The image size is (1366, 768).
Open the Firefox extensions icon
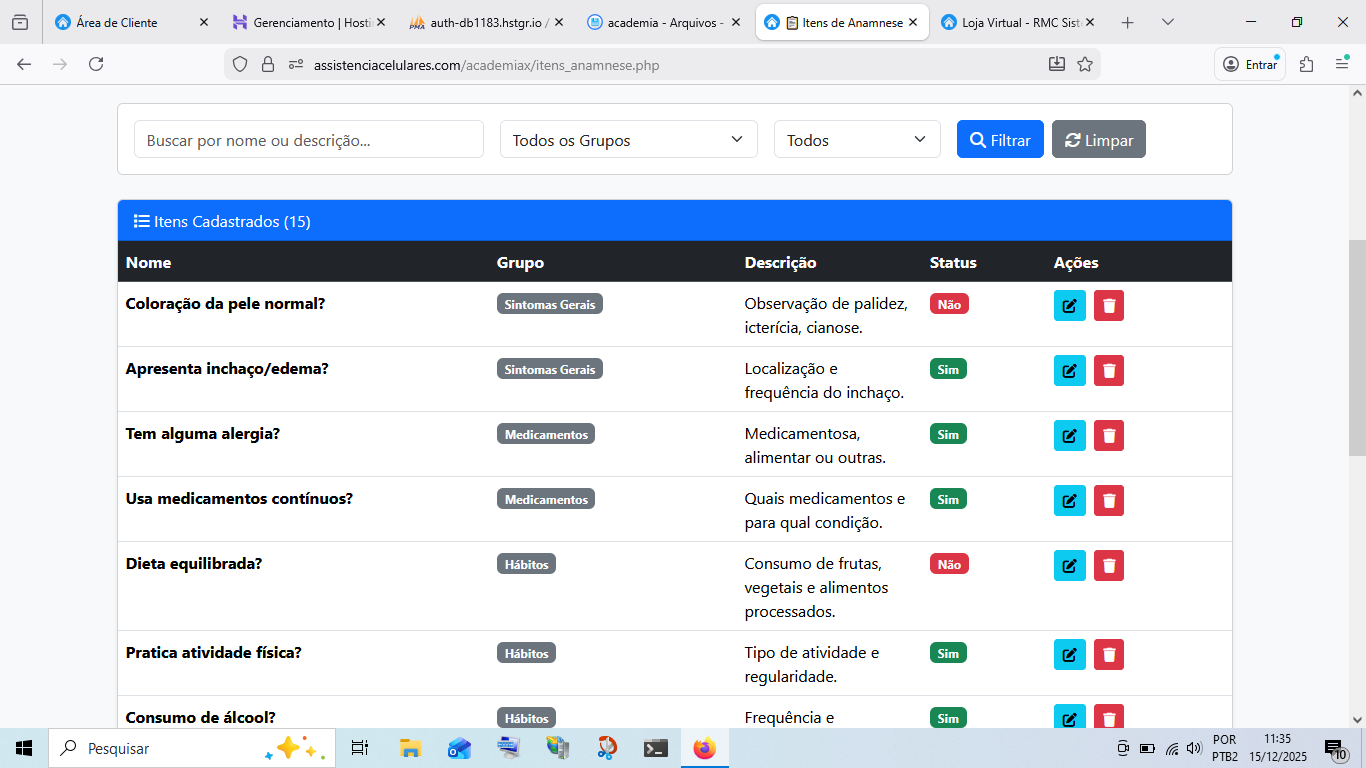point(1306,65)
